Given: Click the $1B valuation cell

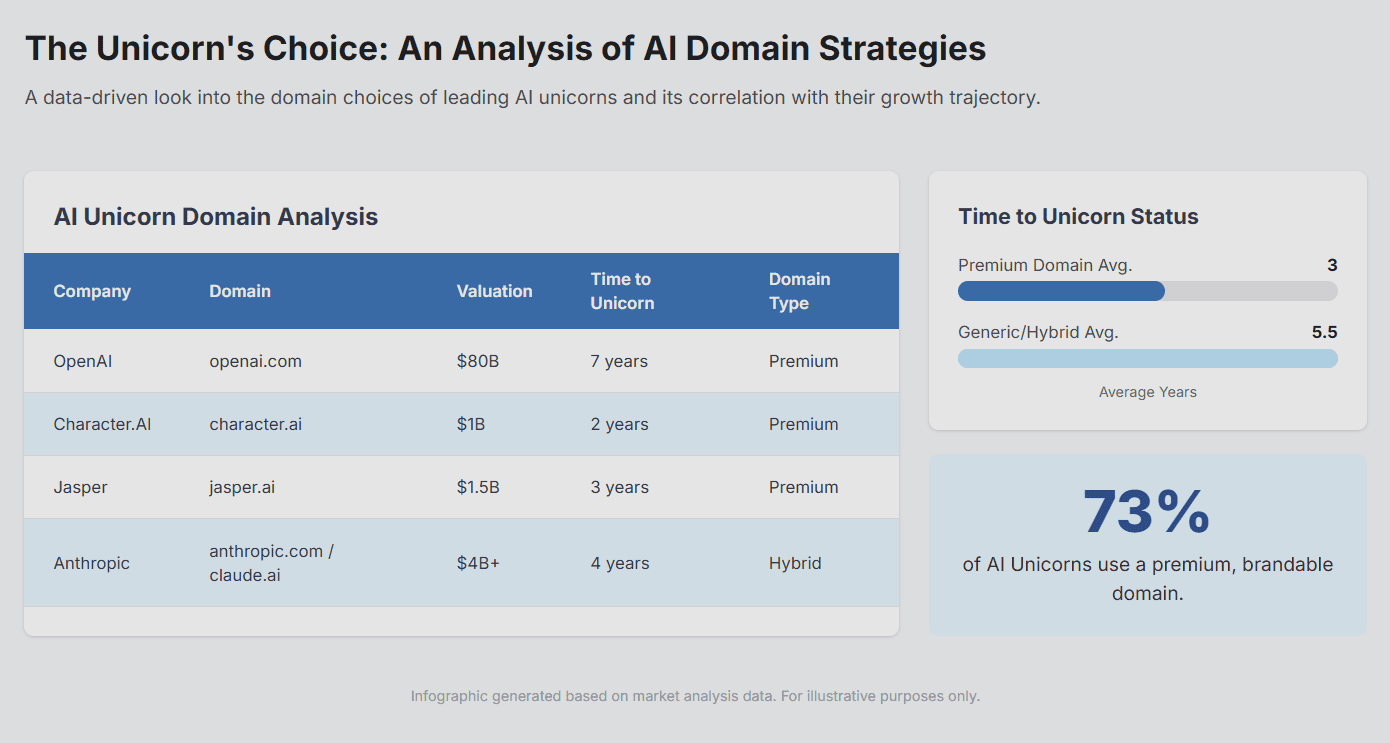Looking at the screenshot, I should [471, 424].
